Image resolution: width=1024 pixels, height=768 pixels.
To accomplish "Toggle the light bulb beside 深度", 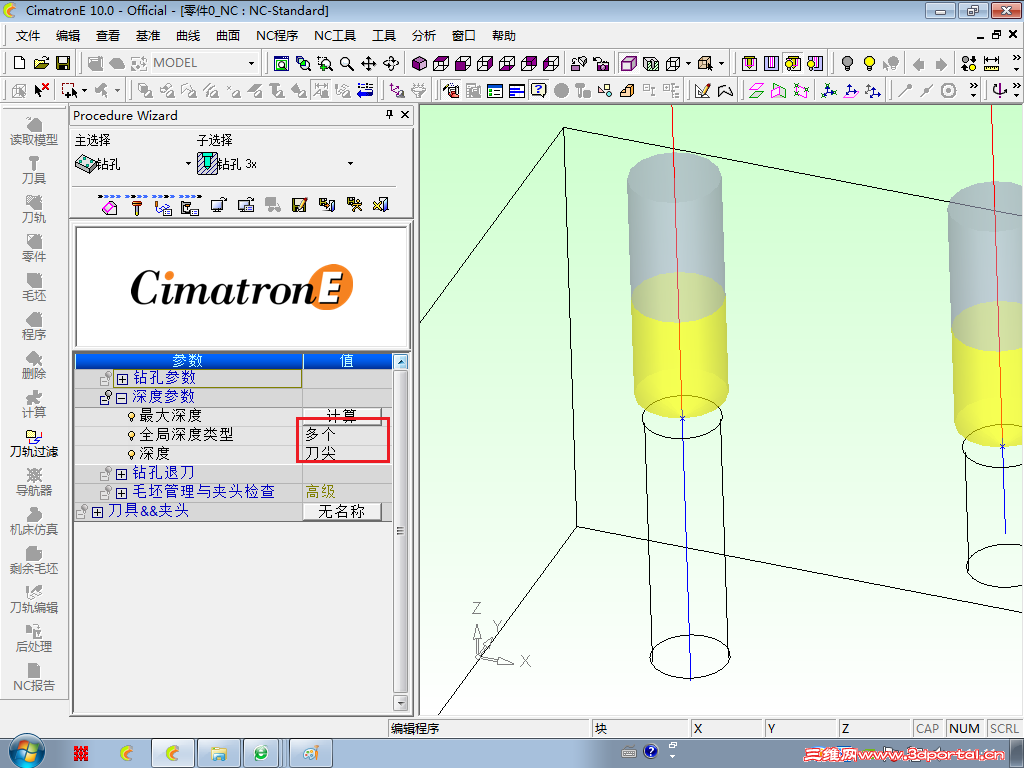I will (x=131, y=454).
